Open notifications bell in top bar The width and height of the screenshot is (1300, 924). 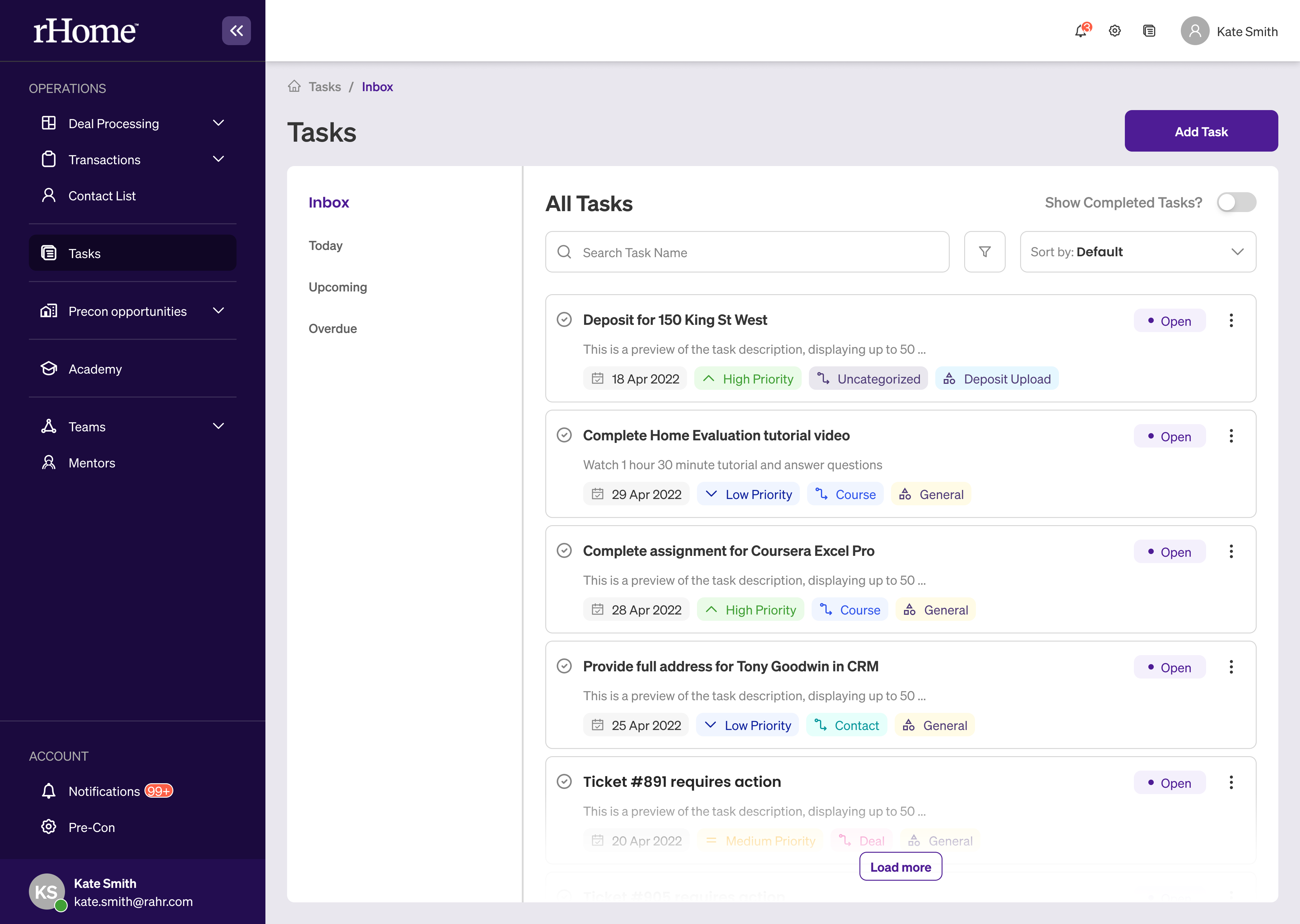[1081, 31]
